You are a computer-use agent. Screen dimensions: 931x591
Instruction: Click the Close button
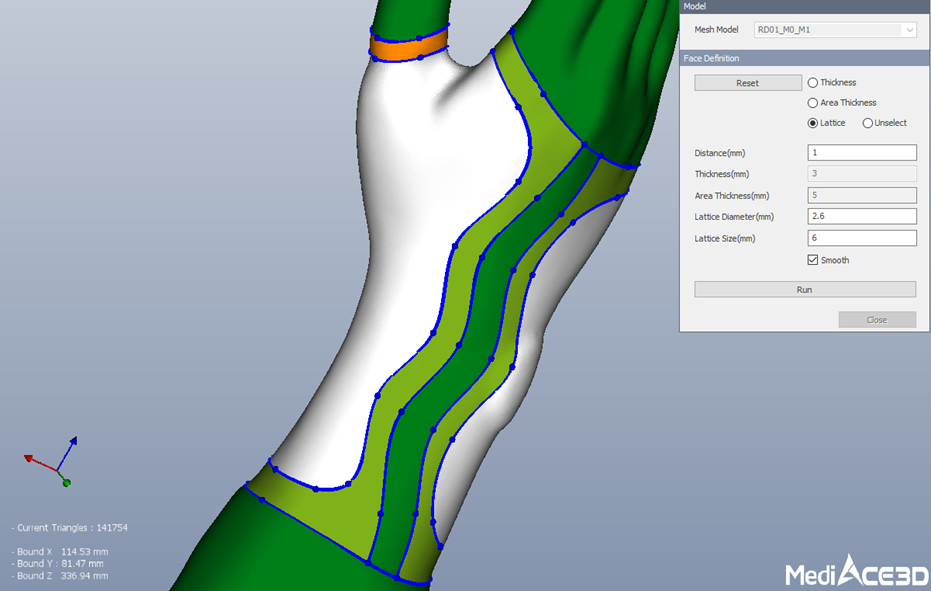point(877,320)
